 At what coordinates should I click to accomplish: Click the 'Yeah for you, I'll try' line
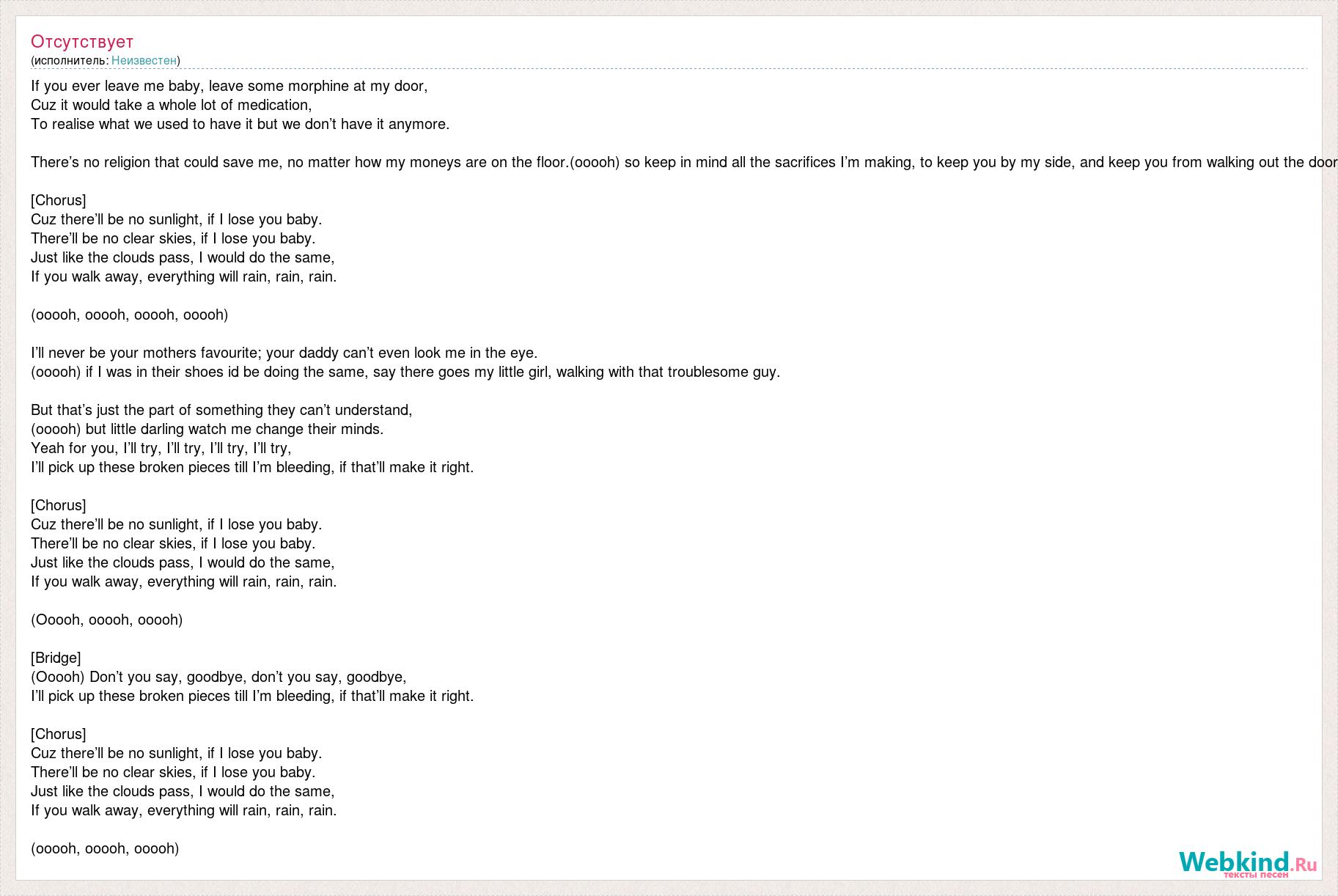click(161, 448)
